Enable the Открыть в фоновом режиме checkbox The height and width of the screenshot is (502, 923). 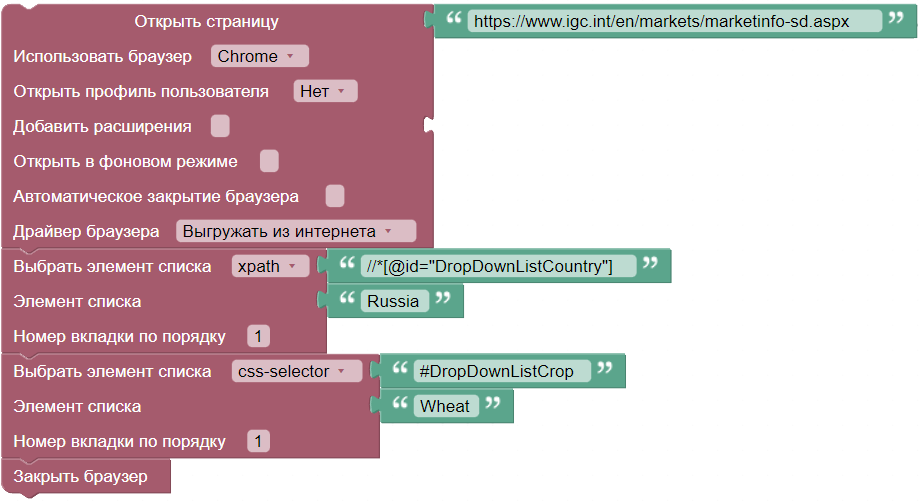(x=269, y=161)
